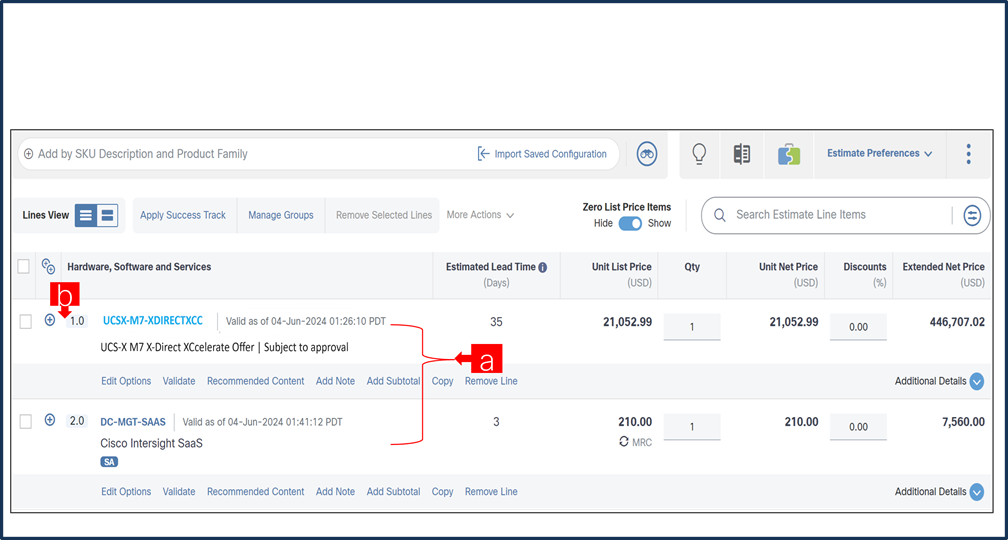
Task: Click Add Note for line 2.0
Action: [335, 492]
